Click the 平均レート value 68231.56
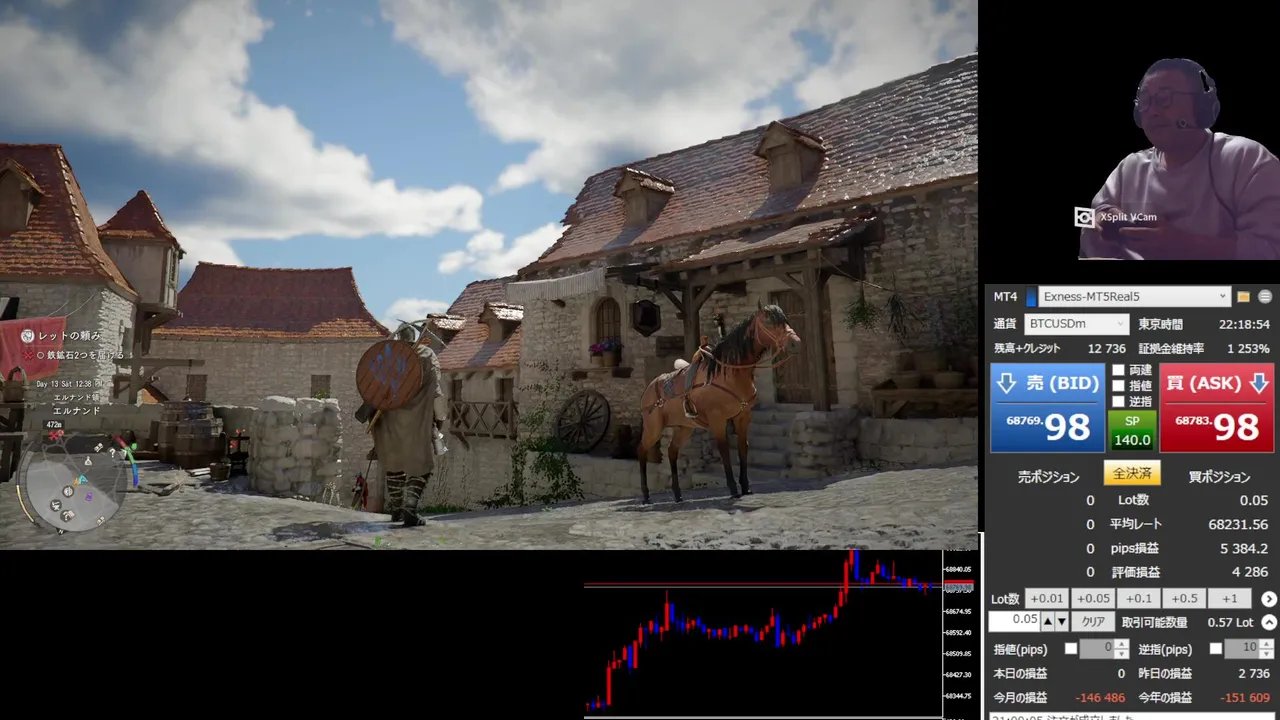This screenshot has height=720, width=1280. pos(1238,525)
